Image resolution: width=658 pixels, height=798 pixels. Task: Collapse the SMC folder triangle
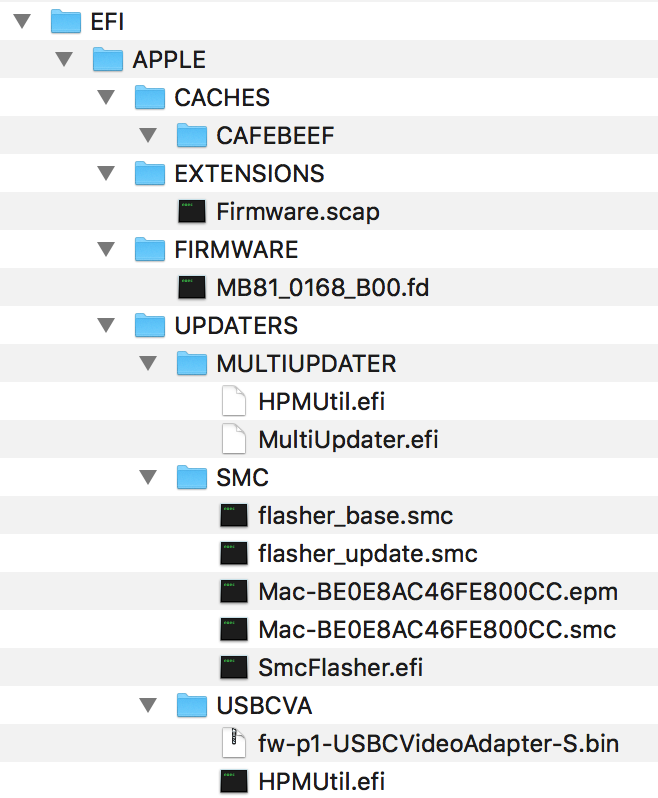149,478
